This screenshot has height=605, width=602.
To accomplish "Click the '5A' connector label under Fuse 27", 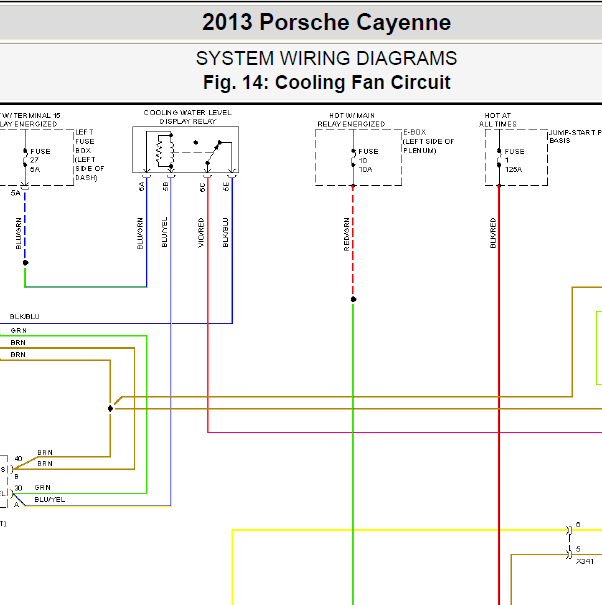I will [x=15, y=193].
